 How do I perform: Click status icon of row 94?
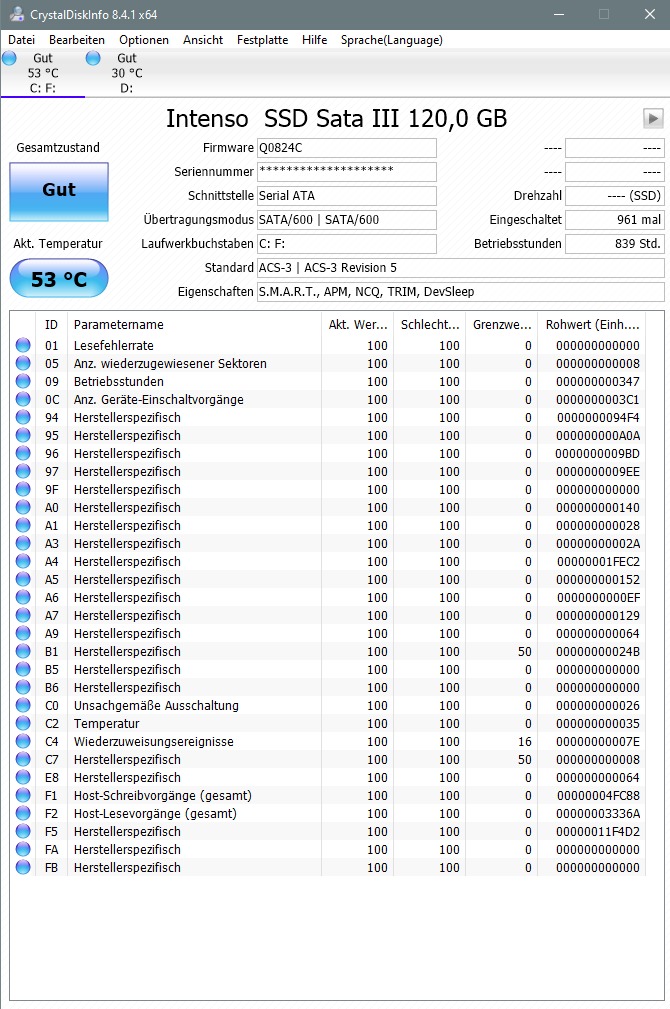23,417
